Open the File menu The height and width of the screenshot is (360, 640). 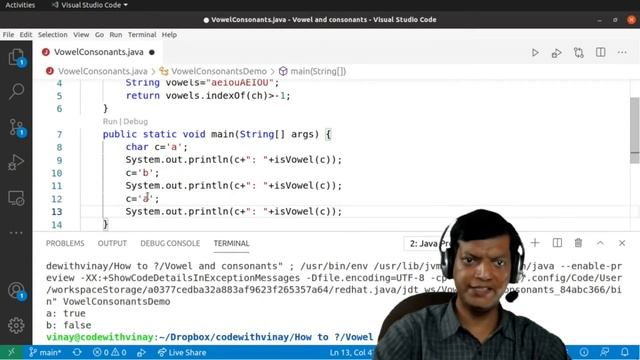[x=8, y=35]
